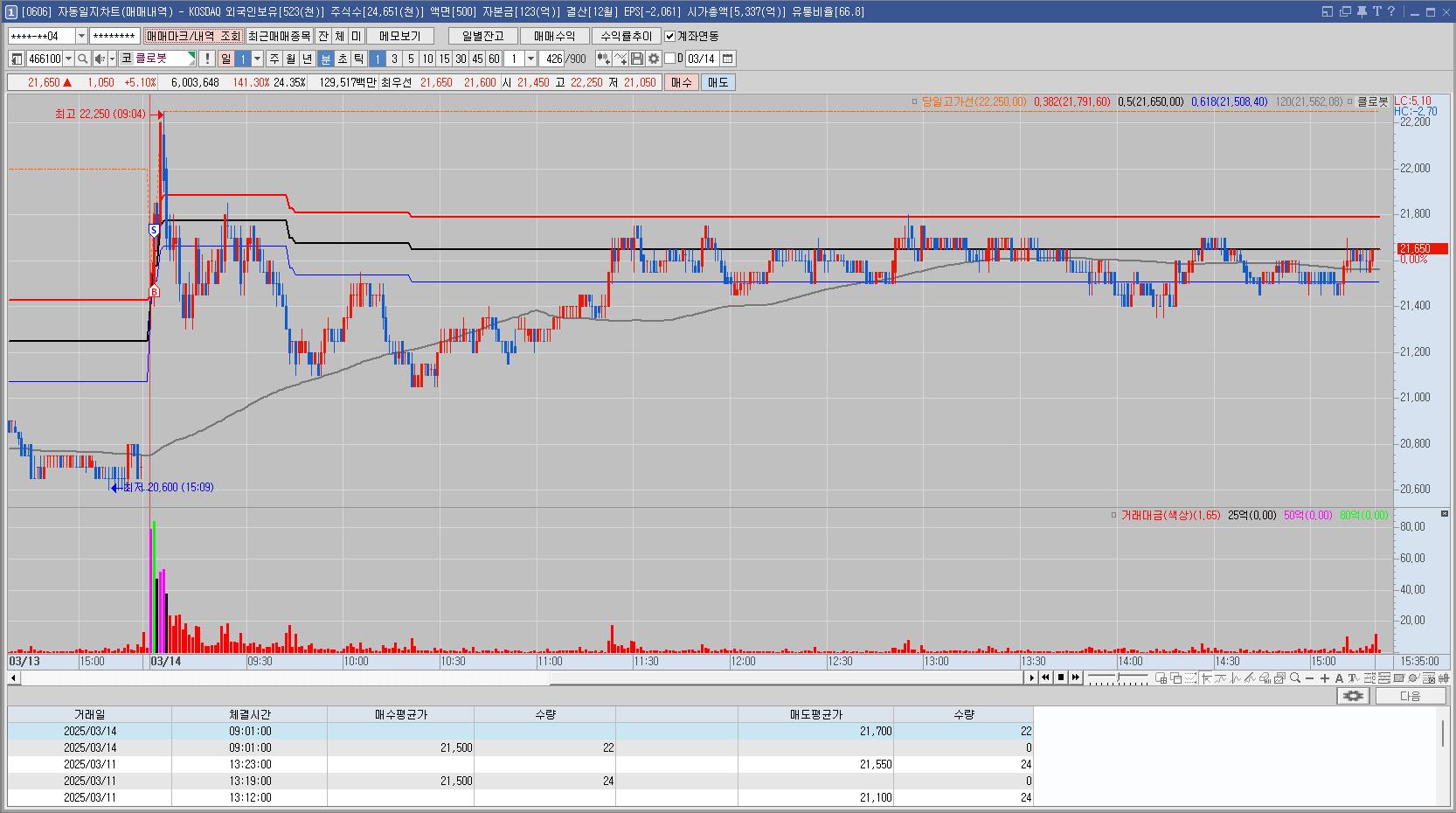Click the add indicator icon beside 426/900
Image resolution: width=1456 pixels, height=813 pixels.
[x=603, y=59]
